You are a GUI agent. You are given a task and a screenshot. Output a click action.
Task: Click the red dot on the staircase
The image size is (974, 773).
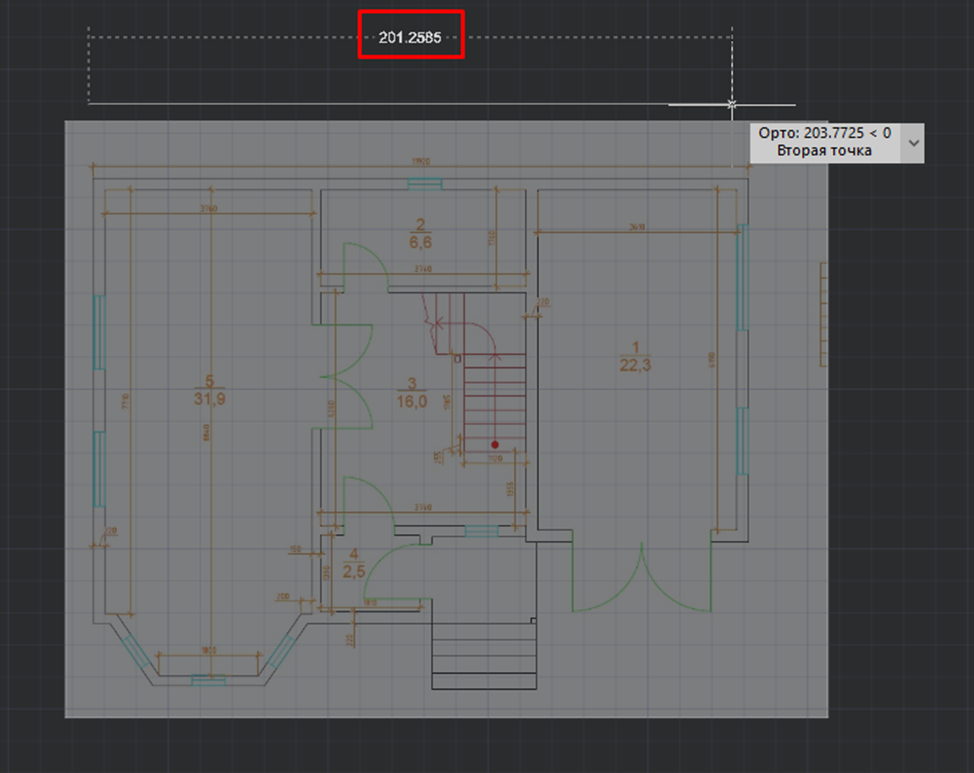click(494, 444)
